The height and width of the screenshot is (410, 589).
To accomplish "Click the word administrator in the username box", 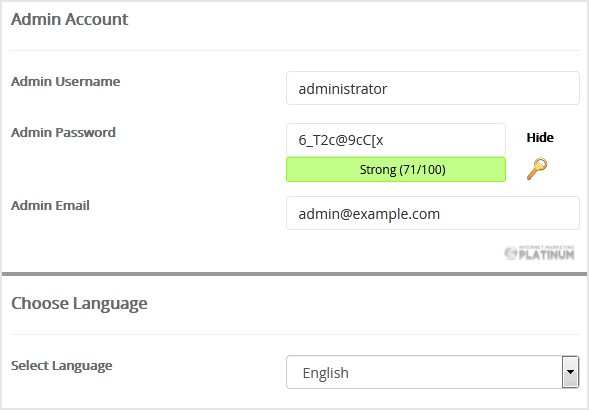I will click(343, 89).
